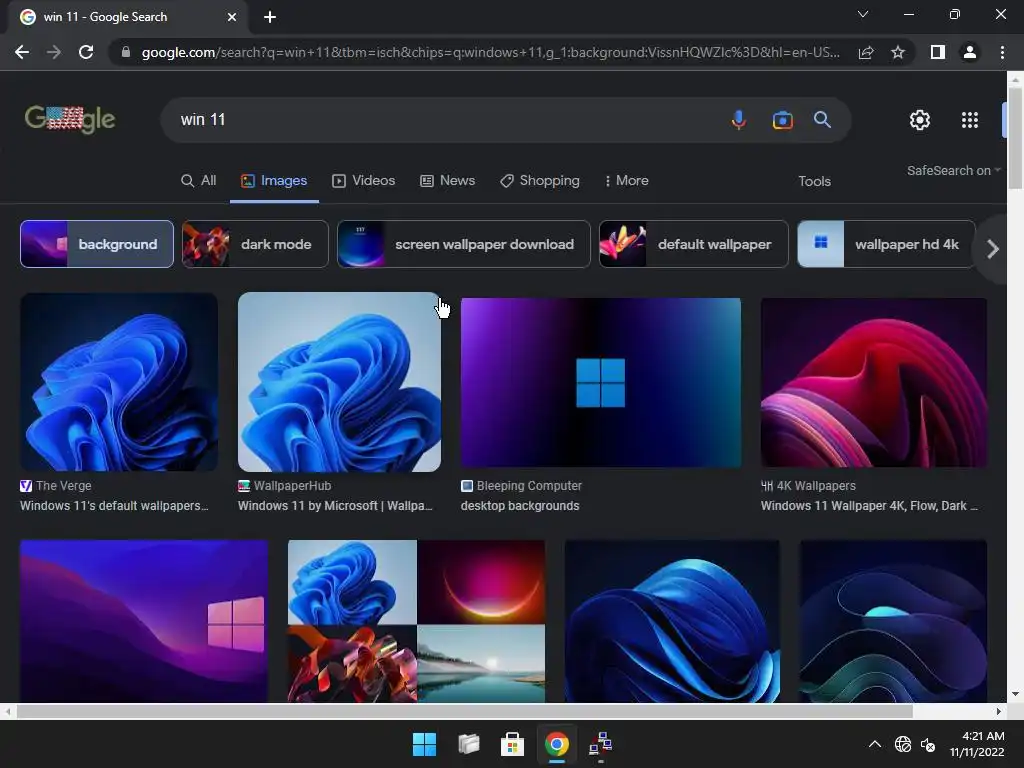Open network status in system tray
This screenshot has width=1024, height=768.
click(x=903, y=744)
